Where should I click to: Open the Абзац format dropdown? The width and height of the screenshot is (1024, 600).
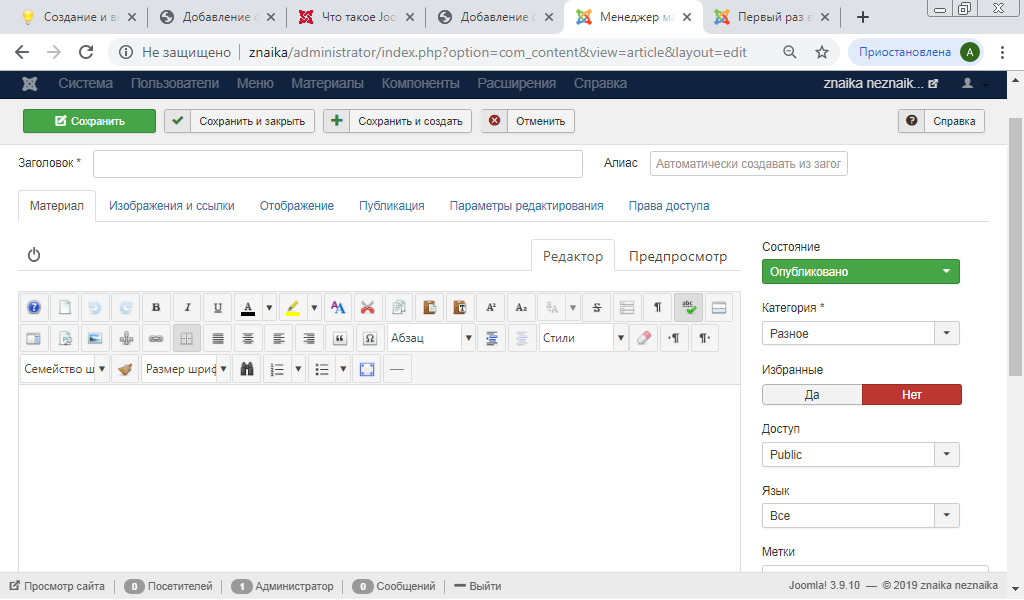pos(431,338)
